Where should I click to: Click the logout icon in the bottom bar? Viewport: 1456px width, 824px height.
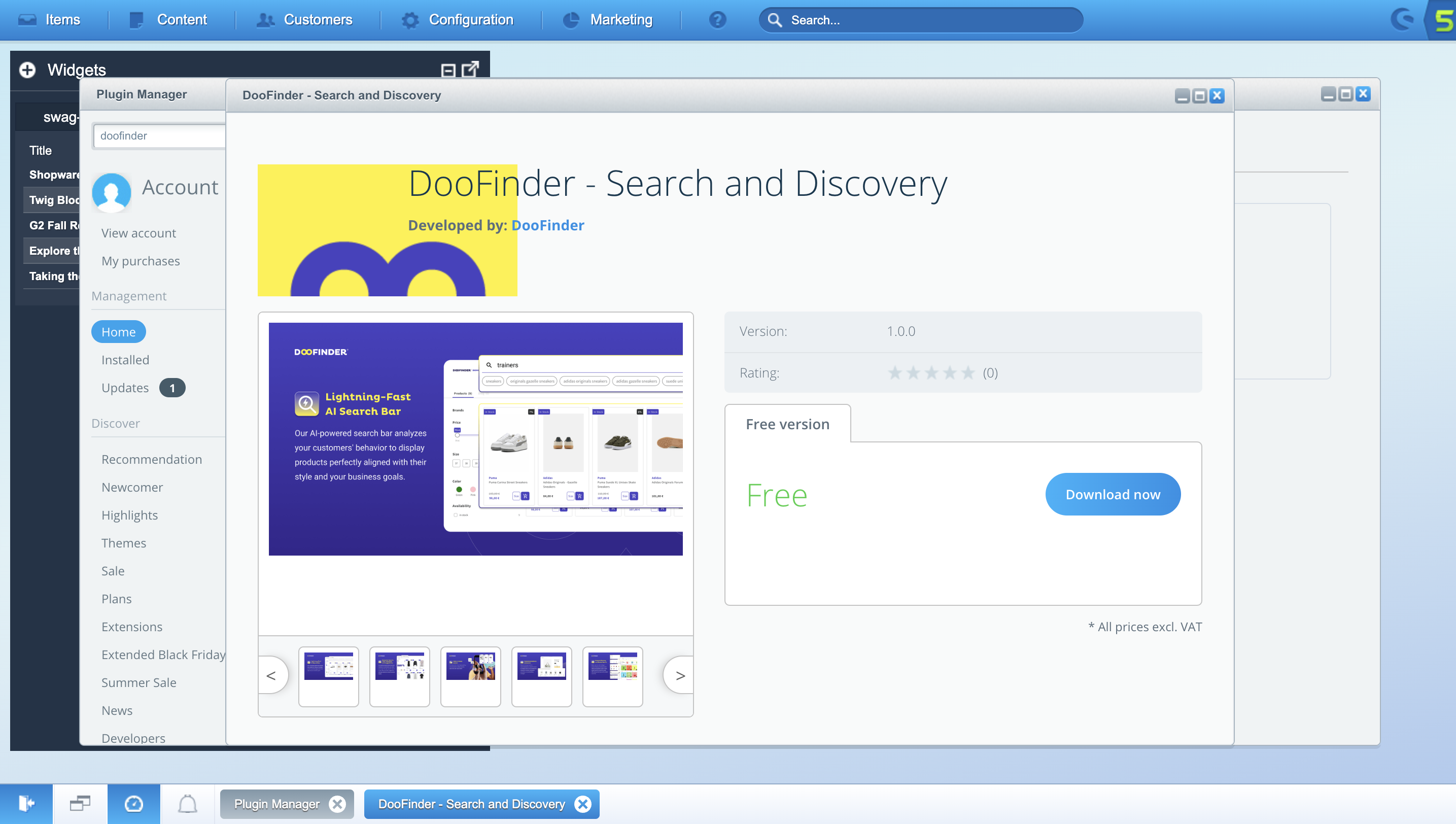[26, 804]
